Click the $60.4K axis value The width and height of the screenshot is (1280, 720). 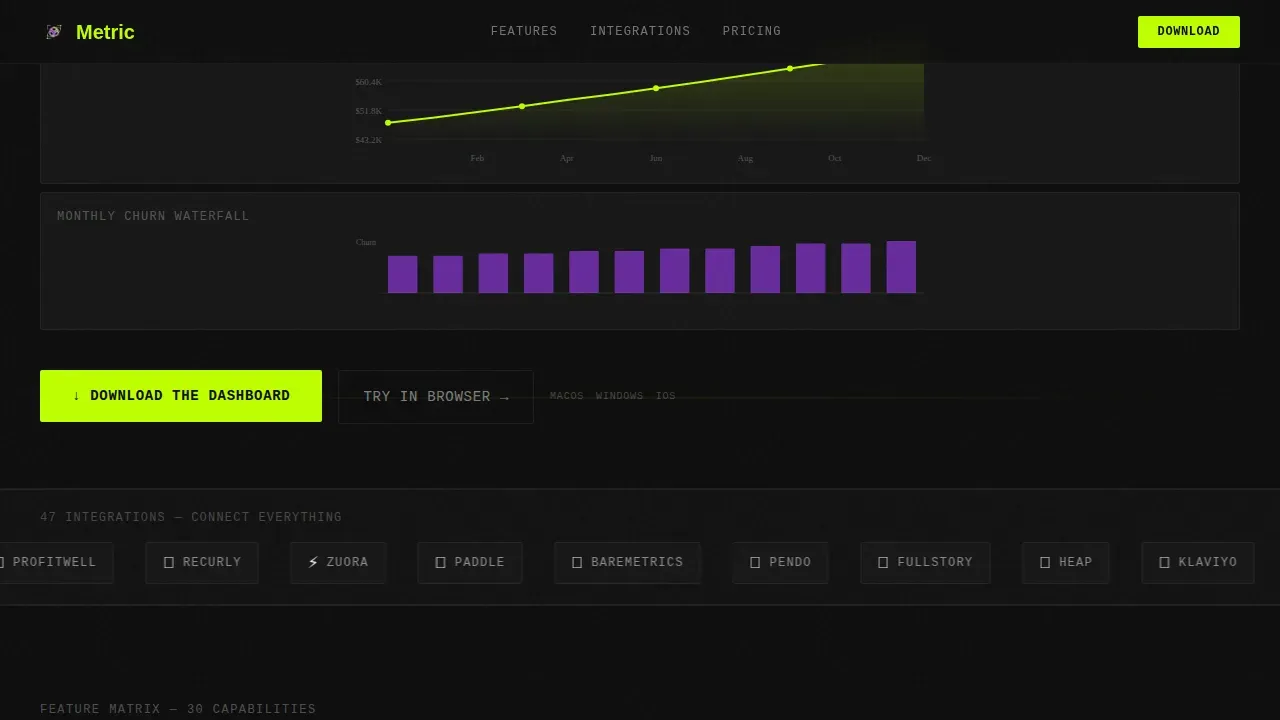pyautogui.click(x=368, y=82)
